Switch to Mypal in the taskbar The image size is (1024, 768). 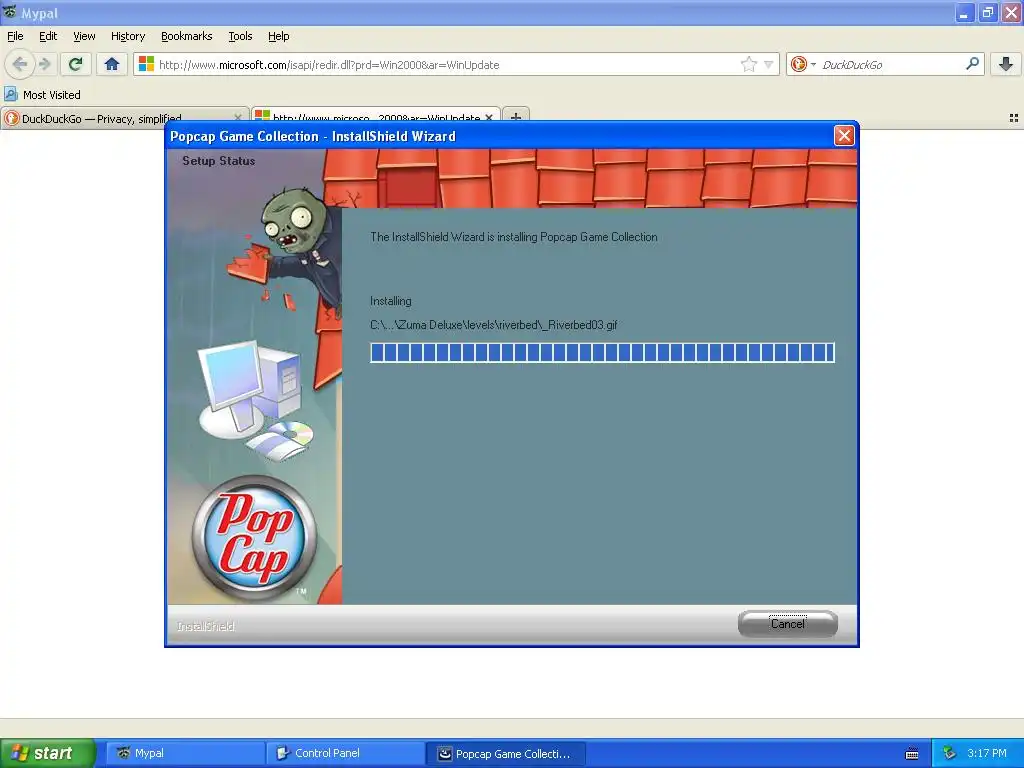tap(185, 753)
